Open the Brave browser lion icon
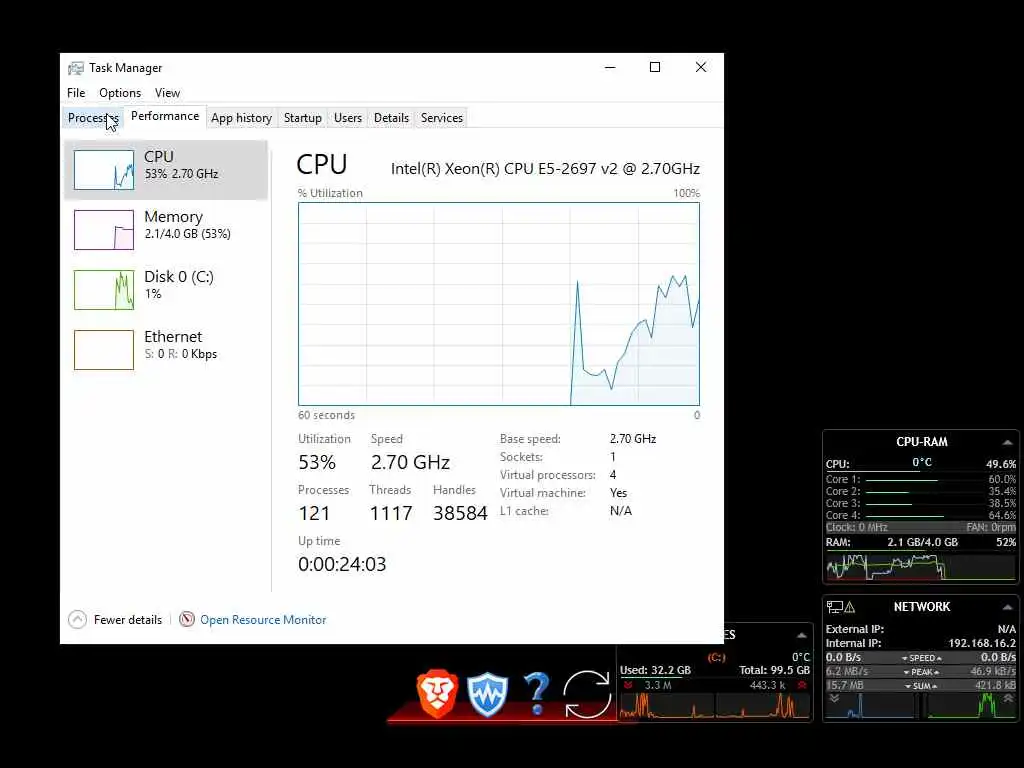Screen dimensions: 1024x768 437,694
